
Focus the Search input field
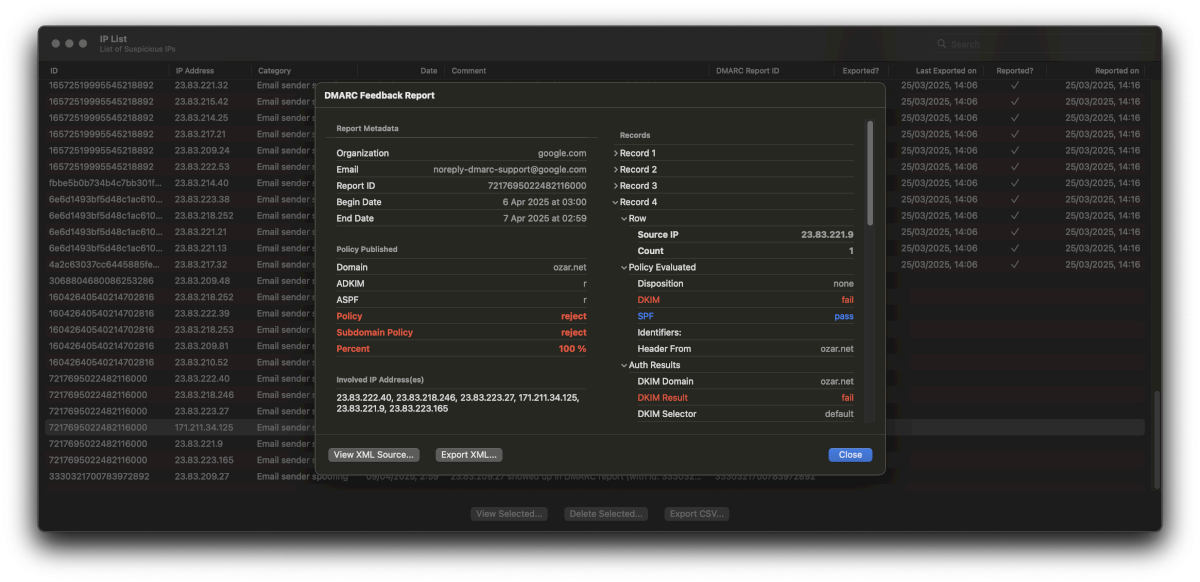pyautogui.click(x=1040, y=44)
